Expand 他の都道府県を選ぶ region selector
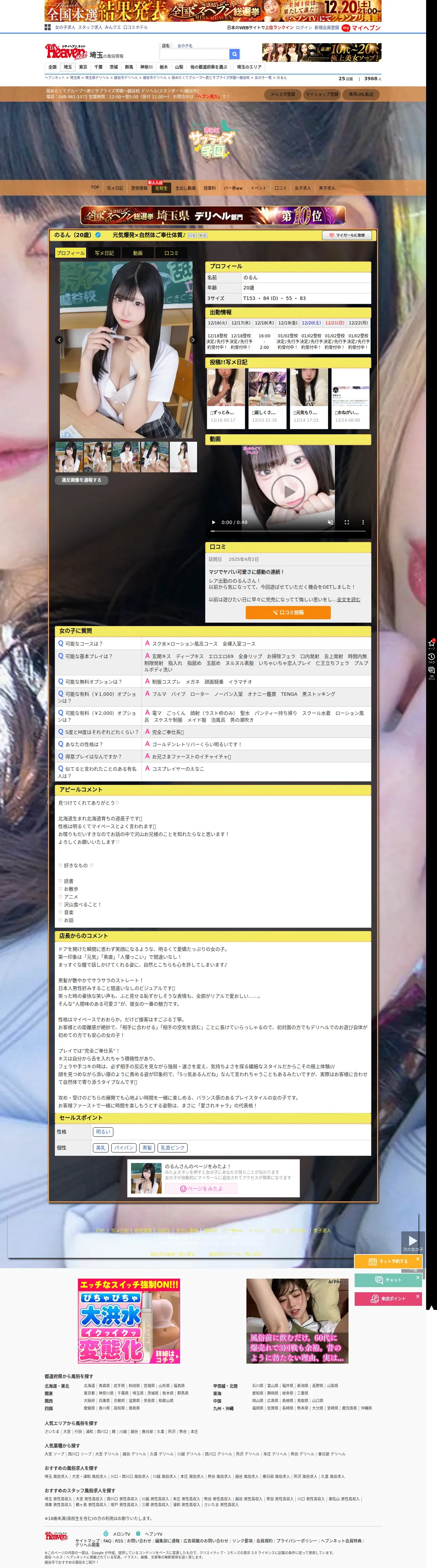The height and width of the screenshot is (1568, 437). pyautogui.click(x=209, y=67)
